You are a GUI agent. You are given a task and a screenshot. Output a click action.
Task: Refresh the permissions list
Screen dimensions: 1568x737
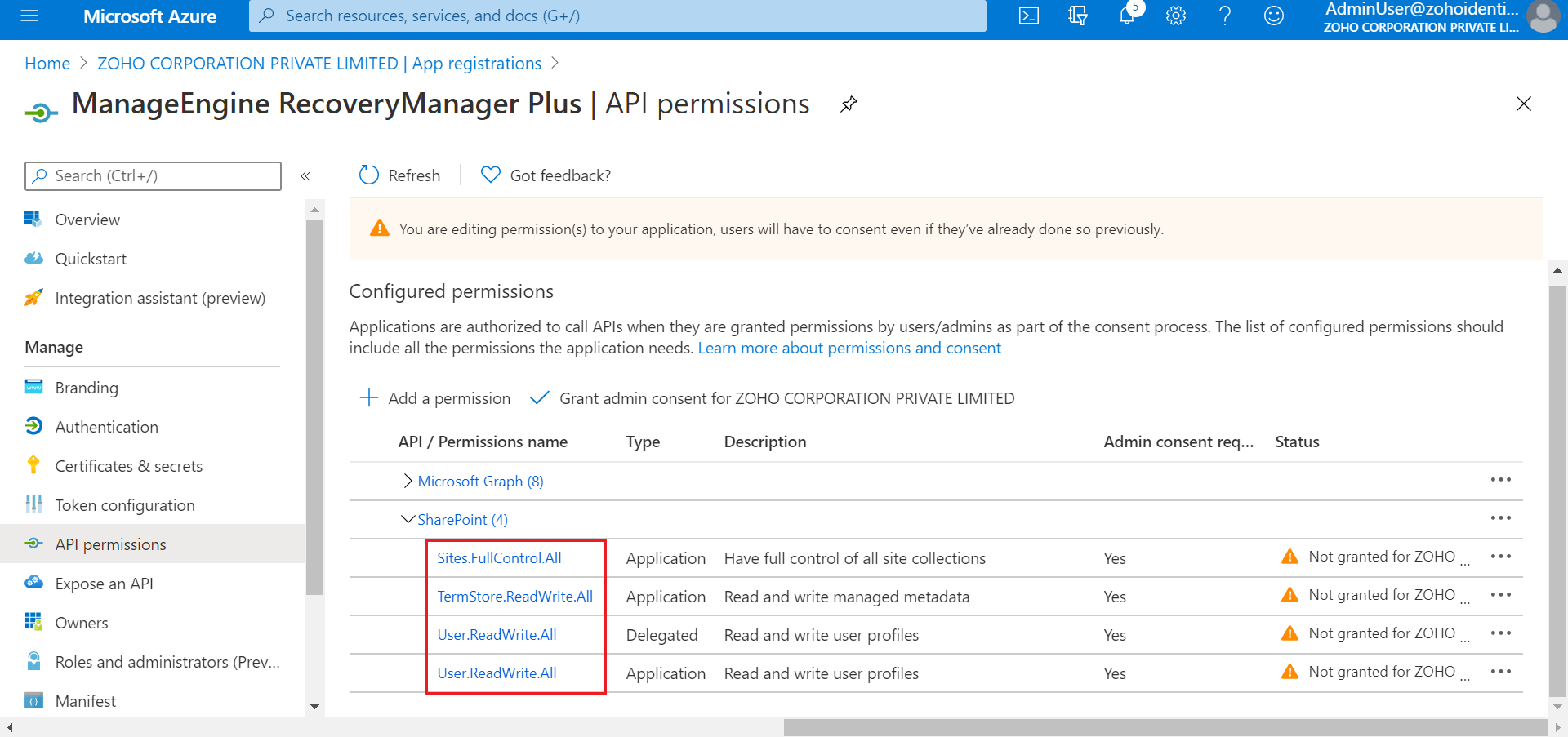[x=399, y=175]
